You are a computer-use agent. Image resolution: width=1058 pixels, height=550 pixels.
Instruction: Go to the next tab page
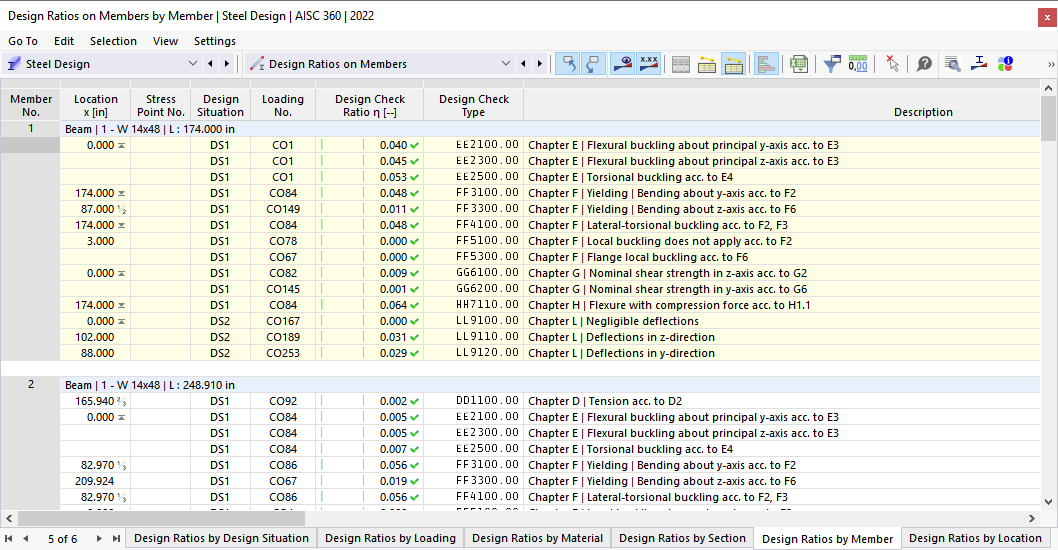99,539
